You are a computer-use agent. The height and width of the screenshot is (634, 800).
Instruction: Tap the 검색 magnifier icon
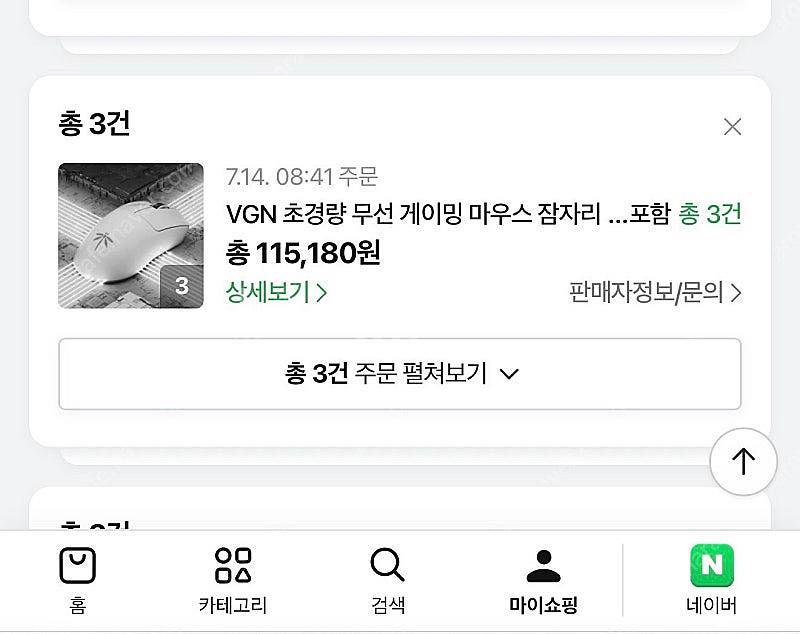pos(387,565)
